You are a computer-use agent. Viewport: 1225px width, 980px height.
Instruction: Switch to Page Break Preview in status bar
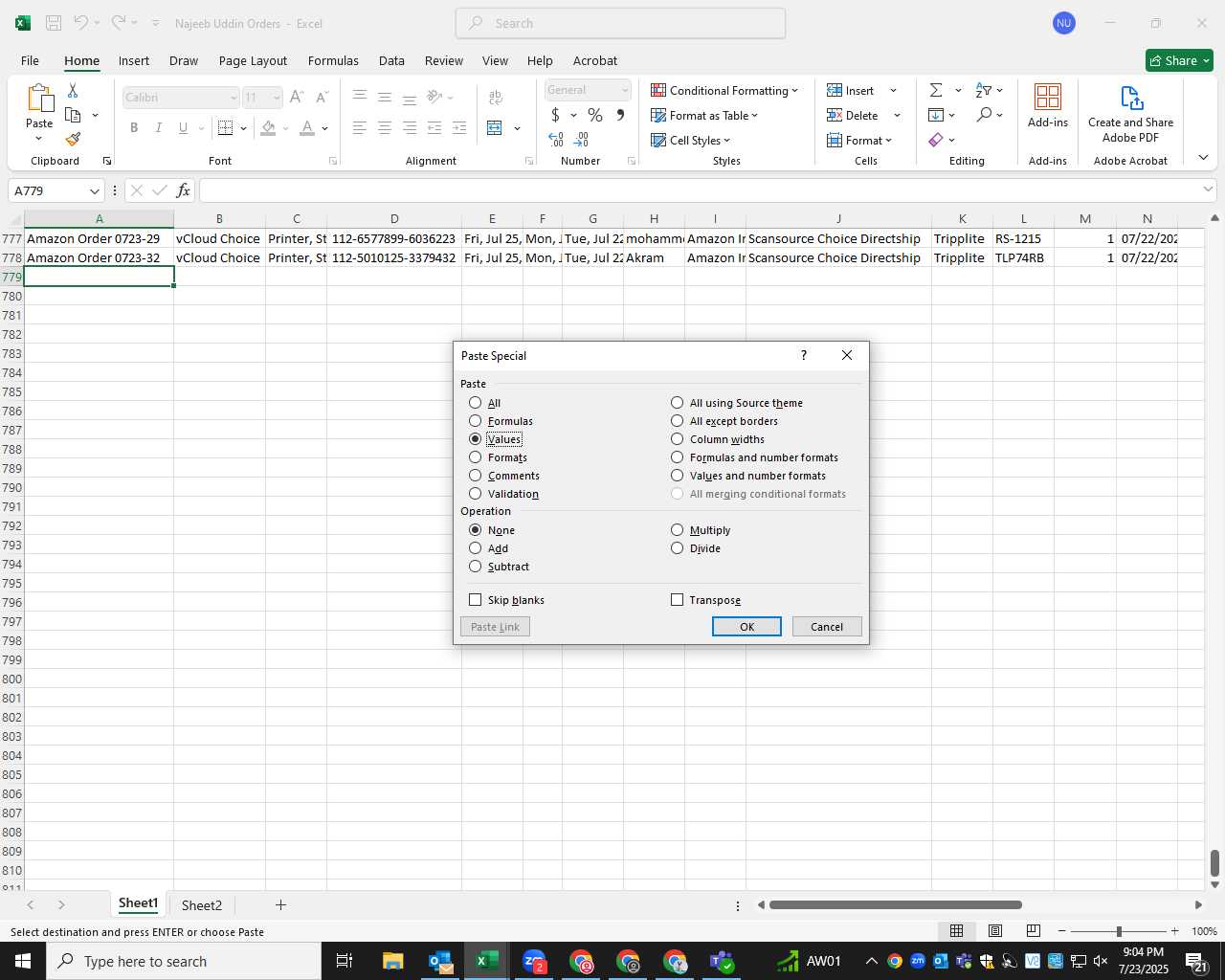[1034, 931]
